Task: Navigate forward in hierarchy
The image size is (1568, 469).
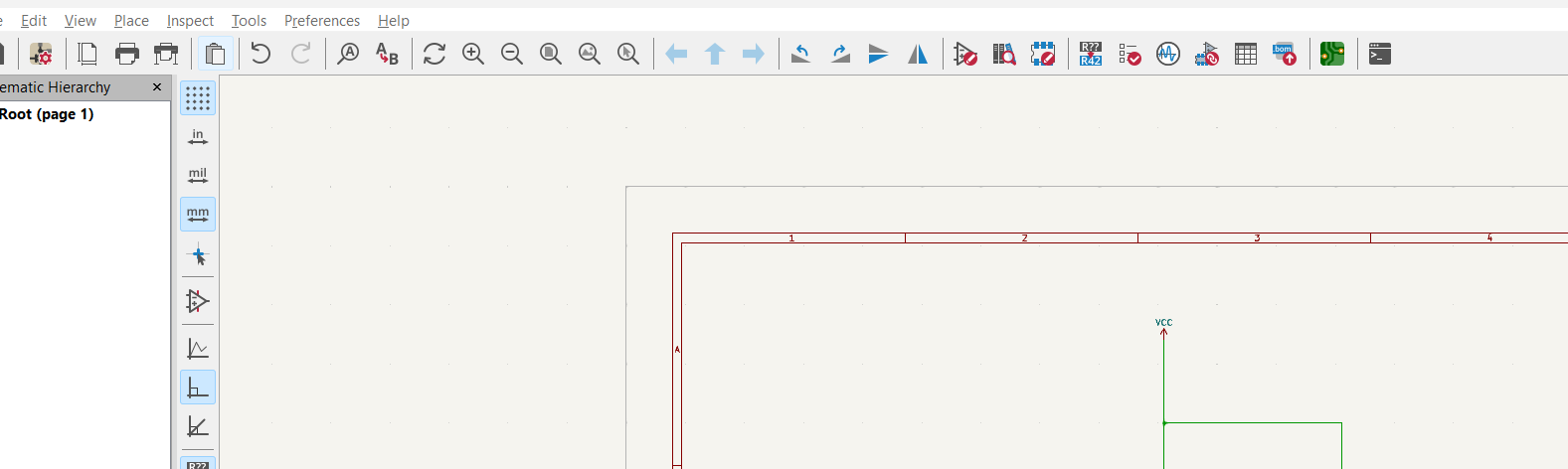Action: 754,54
